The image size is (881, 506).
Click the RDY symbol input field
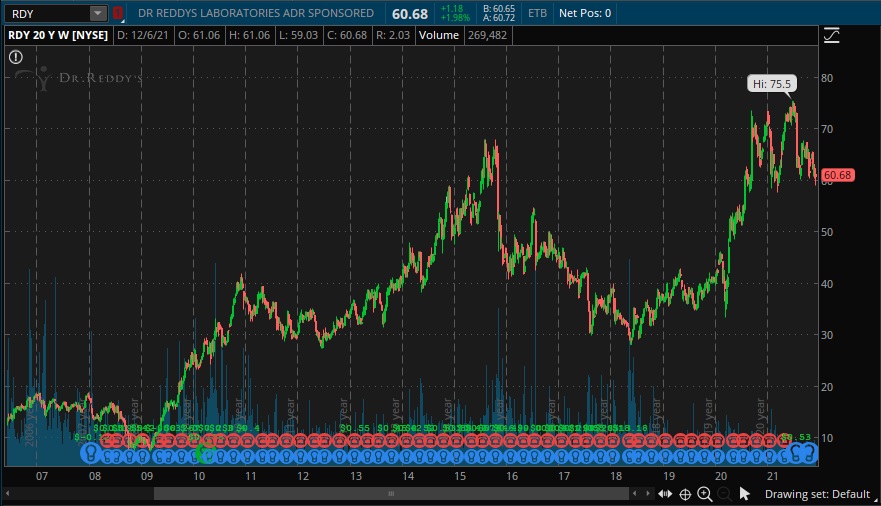click(47, 13)
